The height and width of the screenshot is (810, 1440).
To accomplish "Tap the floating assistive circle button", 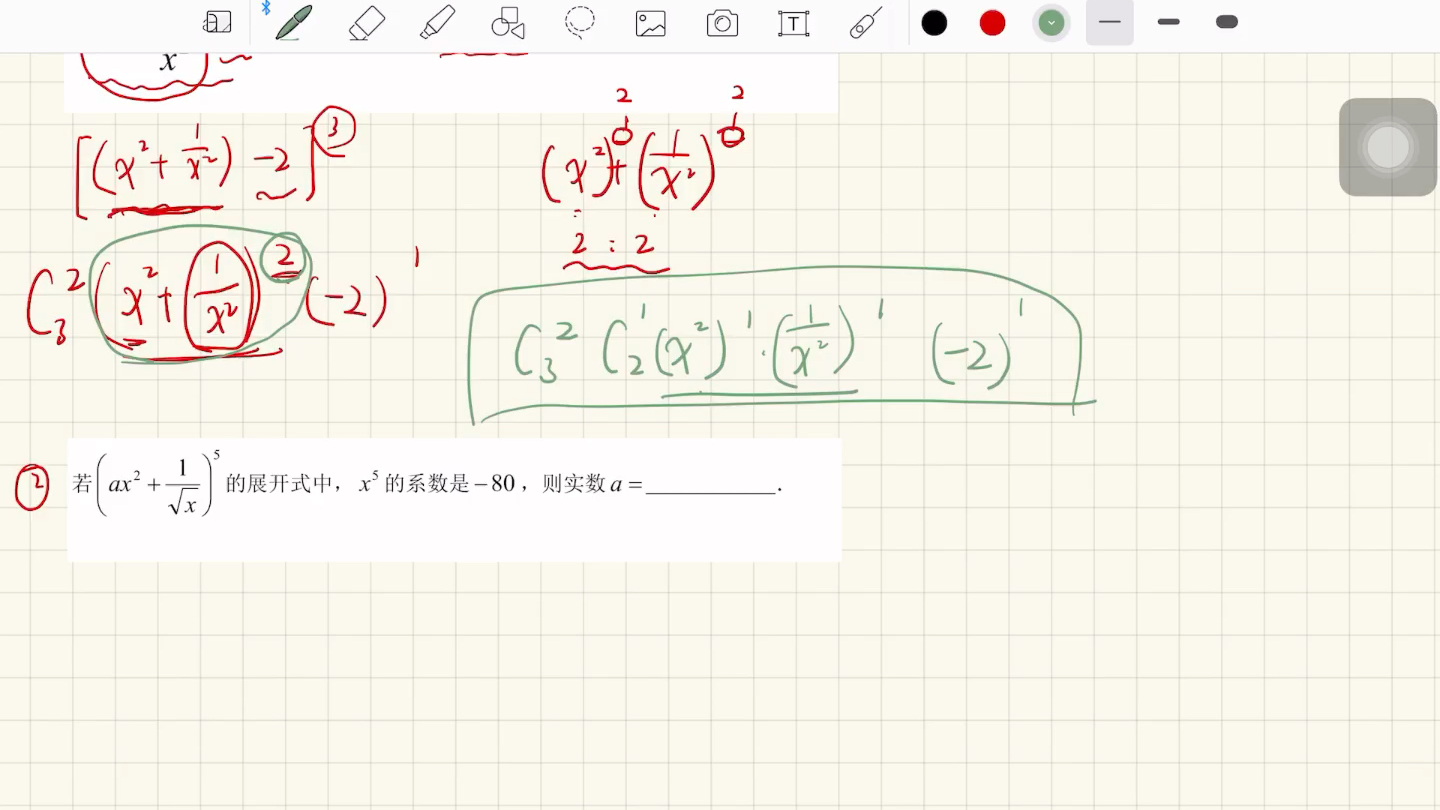I will pos(1387,146).
